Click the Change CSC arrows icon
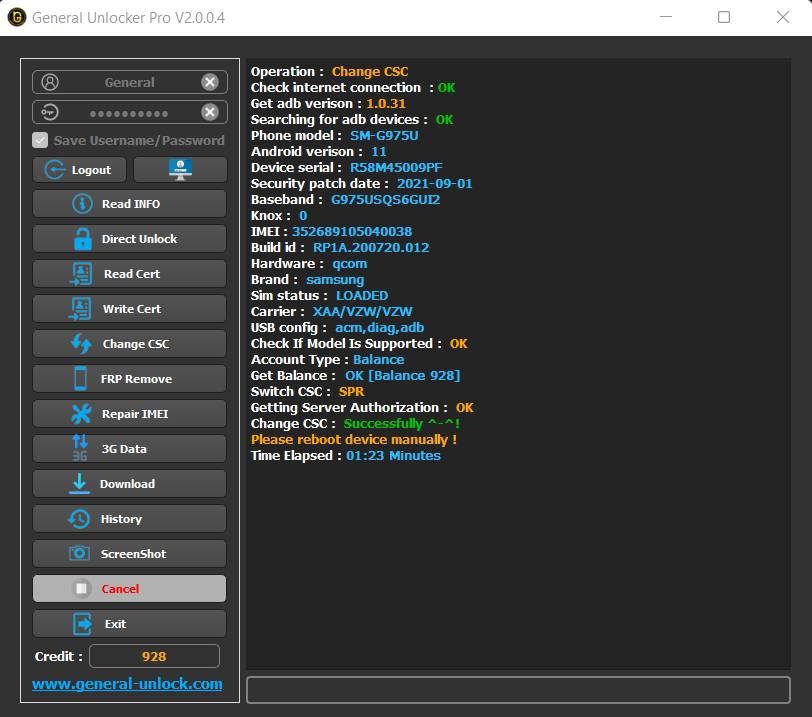812x717 pixels. coord(81,344)
